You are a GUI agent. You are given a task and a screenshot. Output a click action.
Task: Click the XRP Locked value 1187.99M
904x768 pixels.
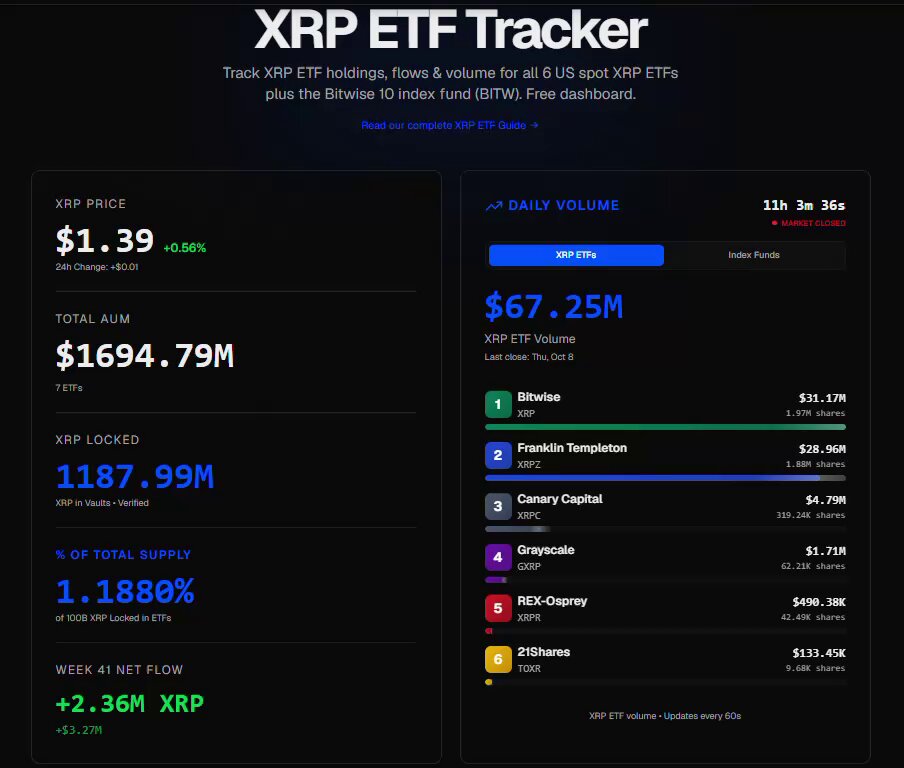(x=135, y=477)
